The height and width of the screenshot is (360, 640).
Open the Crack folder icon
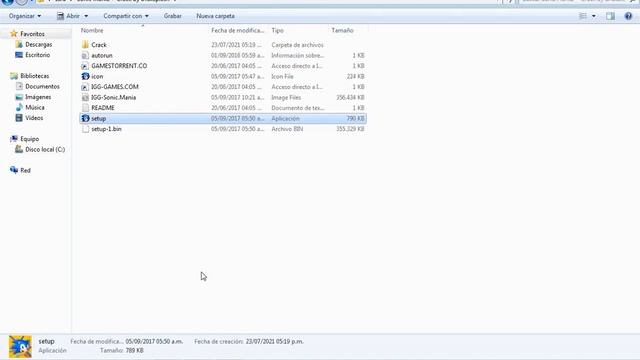(x=85, y=45)
